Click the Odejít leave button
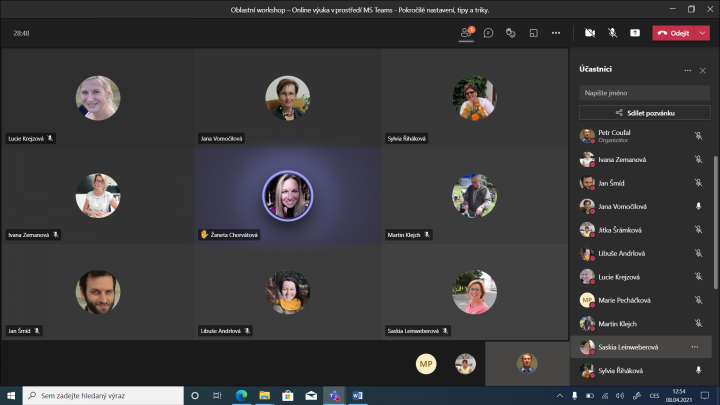Viewport: 720px width, 405px height. 674,33
